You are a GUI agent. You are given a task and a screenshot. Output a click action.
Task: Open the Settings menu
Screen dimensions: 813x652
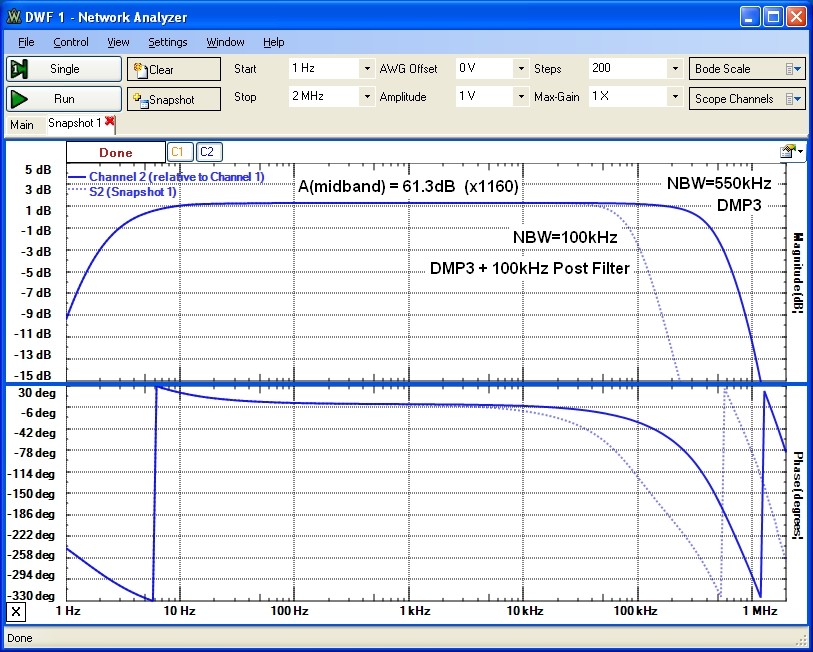tap(167, 42)
